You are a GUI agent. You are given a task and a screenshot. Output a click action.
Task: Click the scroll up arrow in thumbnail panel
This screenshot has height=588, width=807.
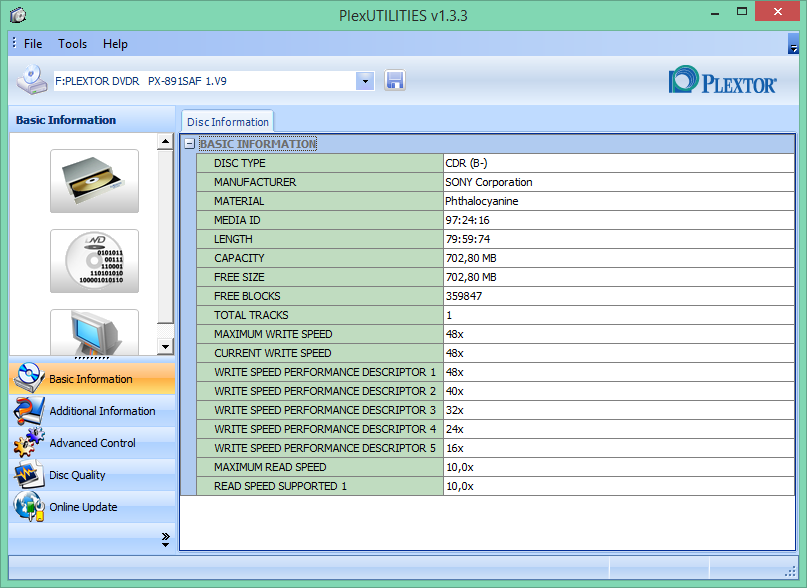point(165,141)
